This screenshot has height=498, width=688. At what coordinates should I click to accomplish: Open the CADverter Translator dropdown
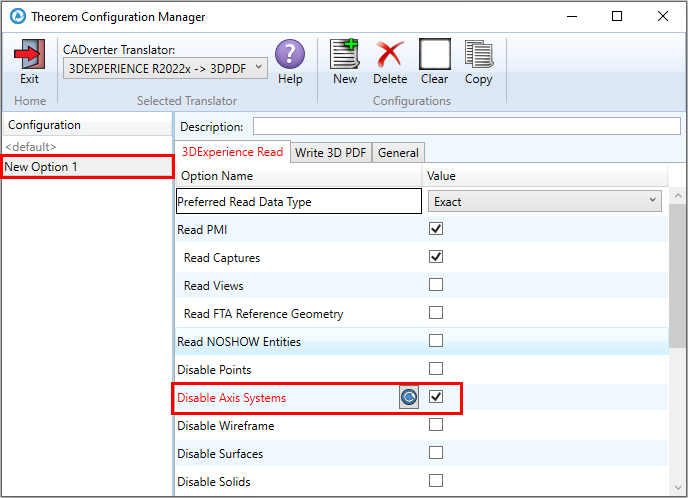[165, 68]
